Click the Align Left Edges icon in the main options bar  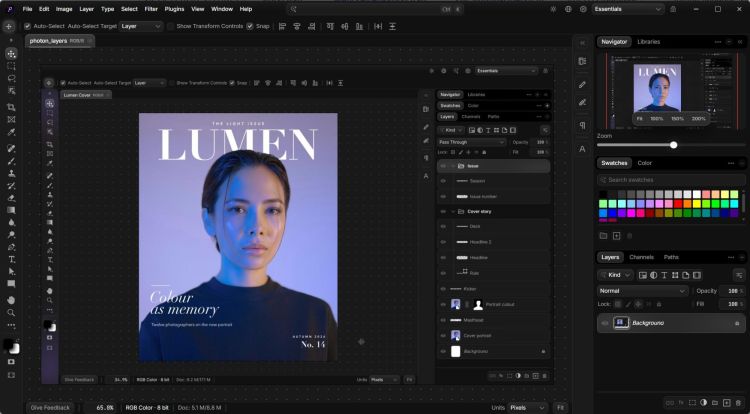[282, 26]
